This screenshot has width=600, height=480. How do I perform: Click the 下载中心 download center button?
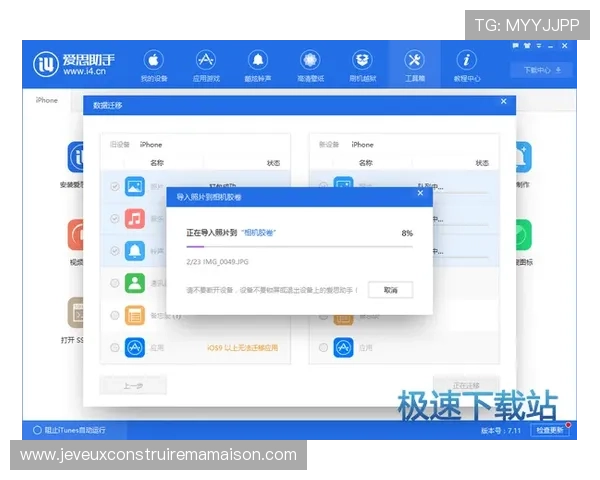[542, 70]
